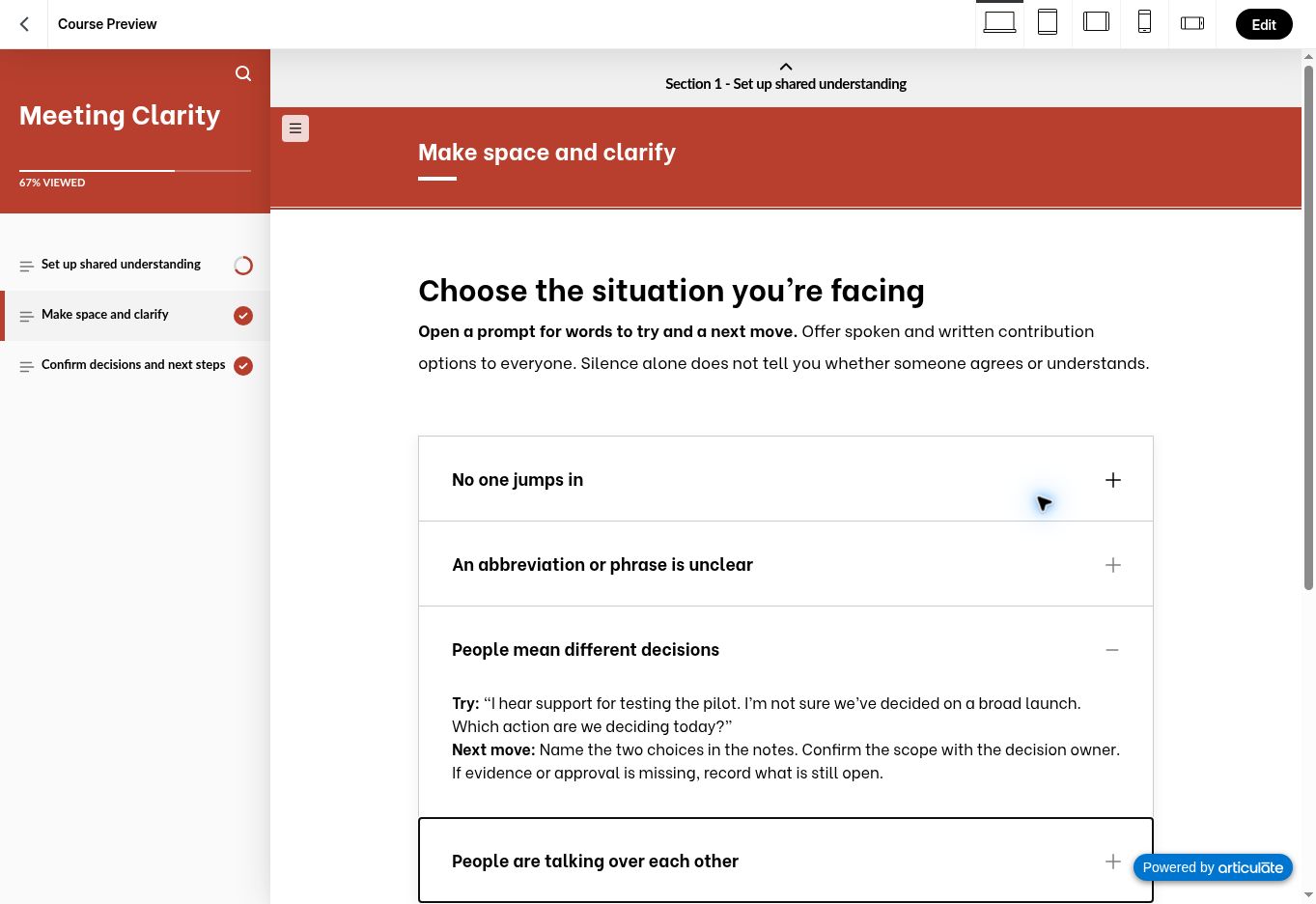The height and width of the screenshot is (904, 1316).
Task: Expand plus icon for unclear abbreviation prompt
Action: (1113, 565)
